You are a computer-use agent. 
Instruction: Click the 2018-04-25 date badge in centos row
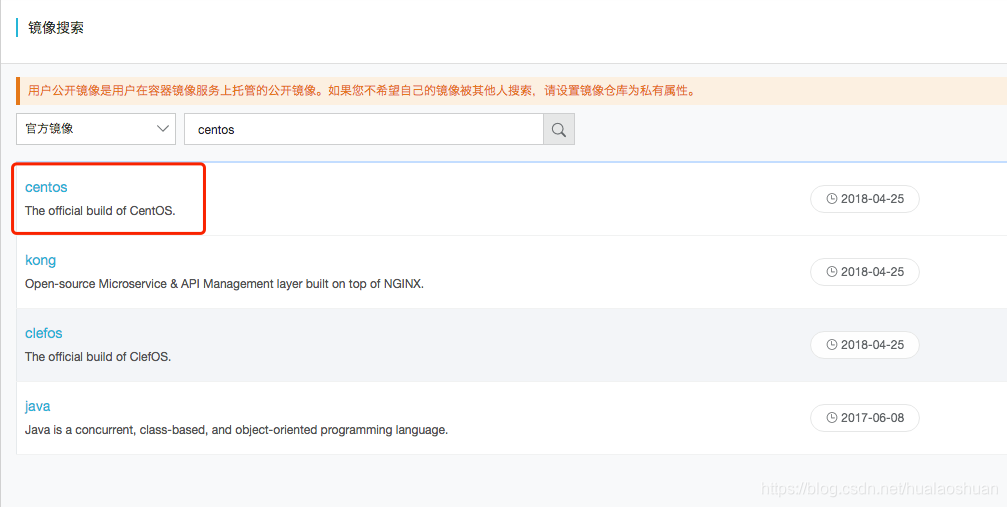pyautogui.click(x=865, y=199)
